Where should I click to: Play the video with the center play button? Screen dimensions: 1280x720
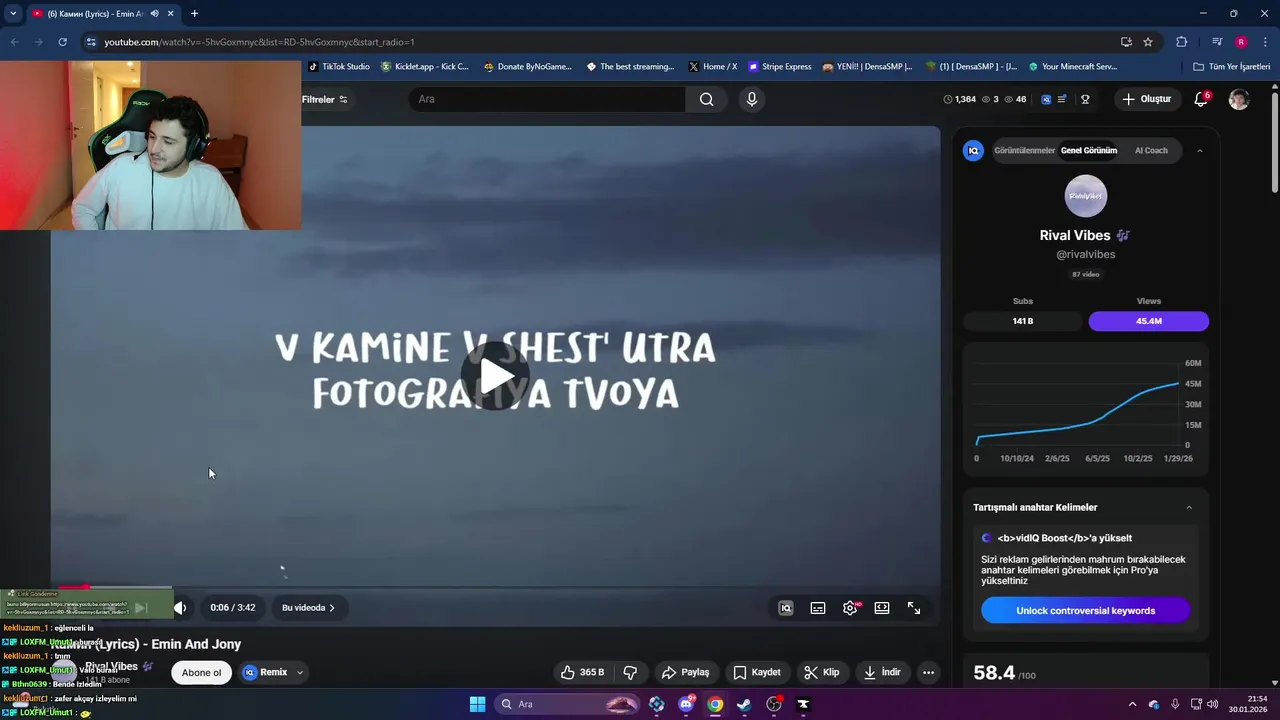point(495,377)
